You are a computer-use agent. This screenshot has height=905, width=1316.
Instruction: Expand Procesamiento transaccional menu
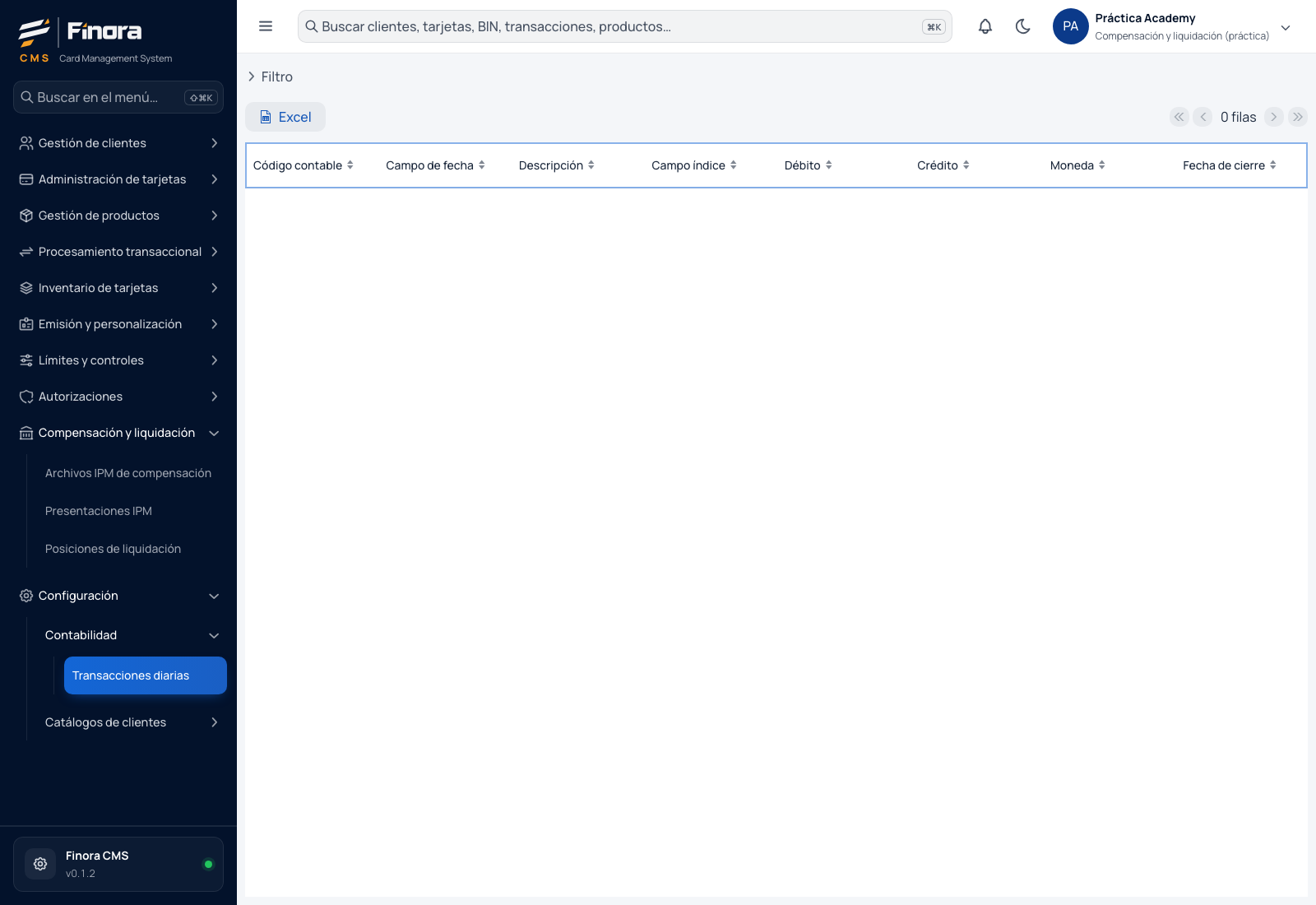[118, 252]
